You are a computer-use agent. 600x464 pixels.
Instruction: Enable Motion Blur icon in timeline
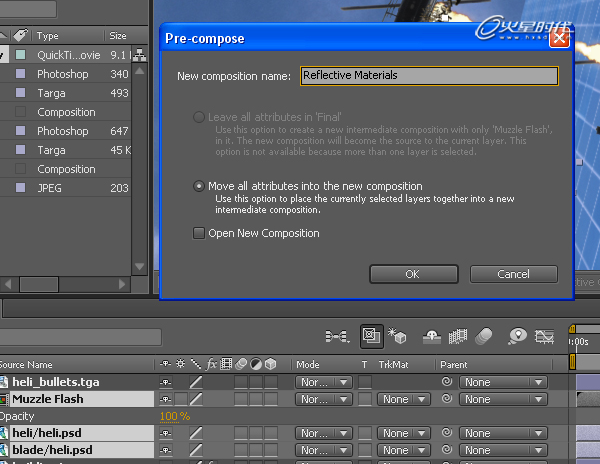tap(484, 337)
